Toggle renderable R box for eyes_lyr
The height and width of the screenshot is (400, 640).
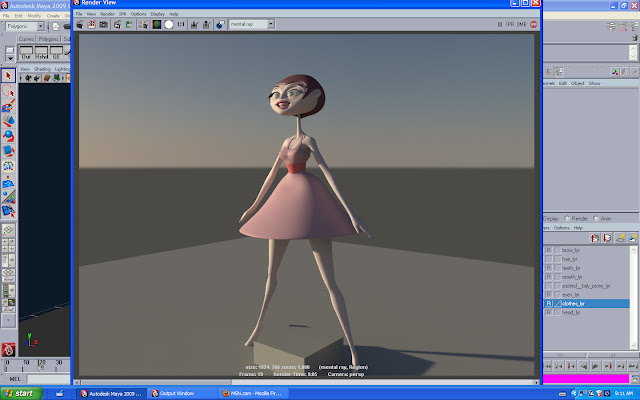pyautogui.click(x=549, y=295)
